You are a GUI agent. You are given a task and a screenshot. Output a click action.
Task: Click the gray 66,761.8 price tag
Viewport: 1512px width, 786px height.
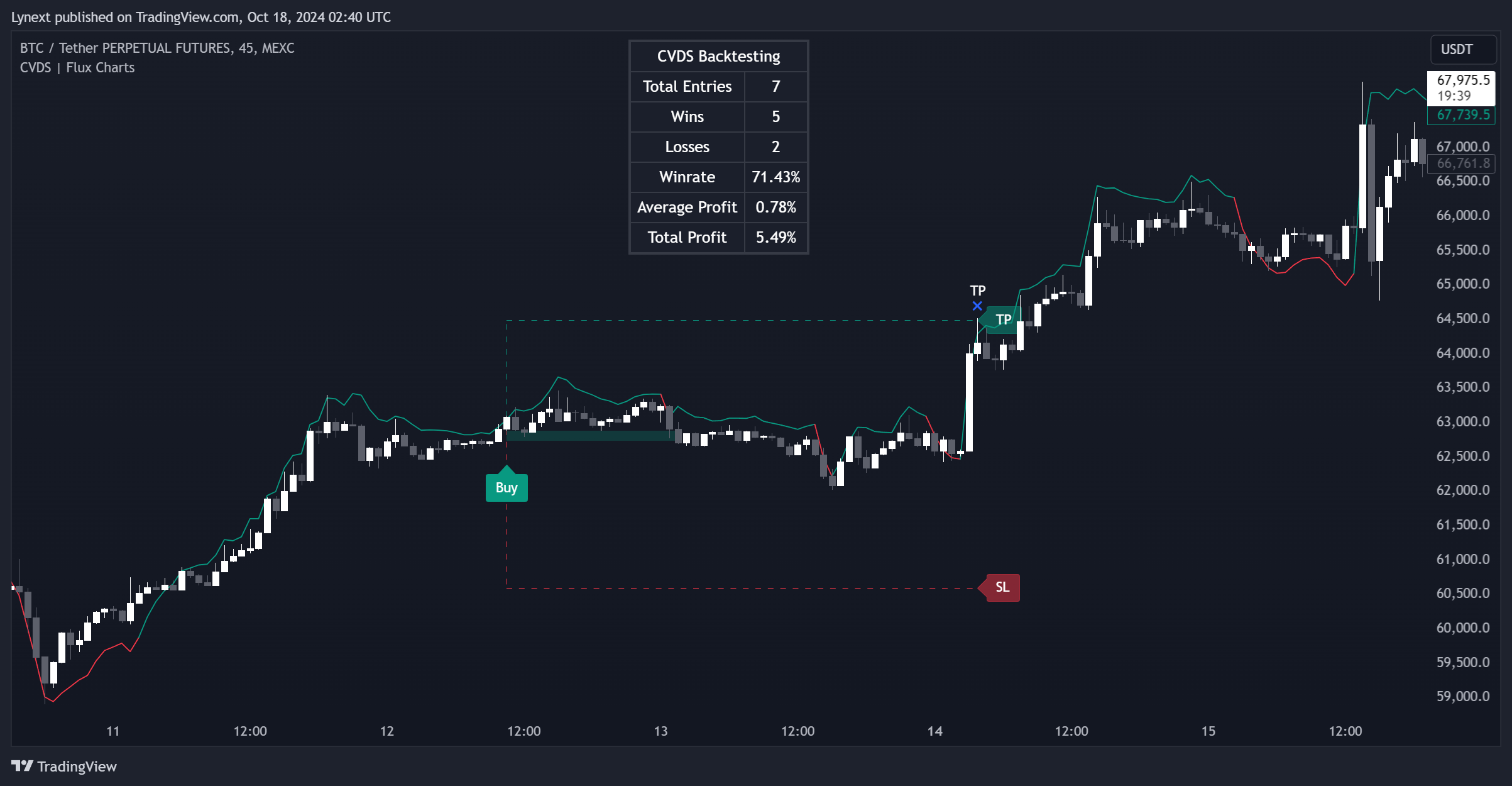1460,163
